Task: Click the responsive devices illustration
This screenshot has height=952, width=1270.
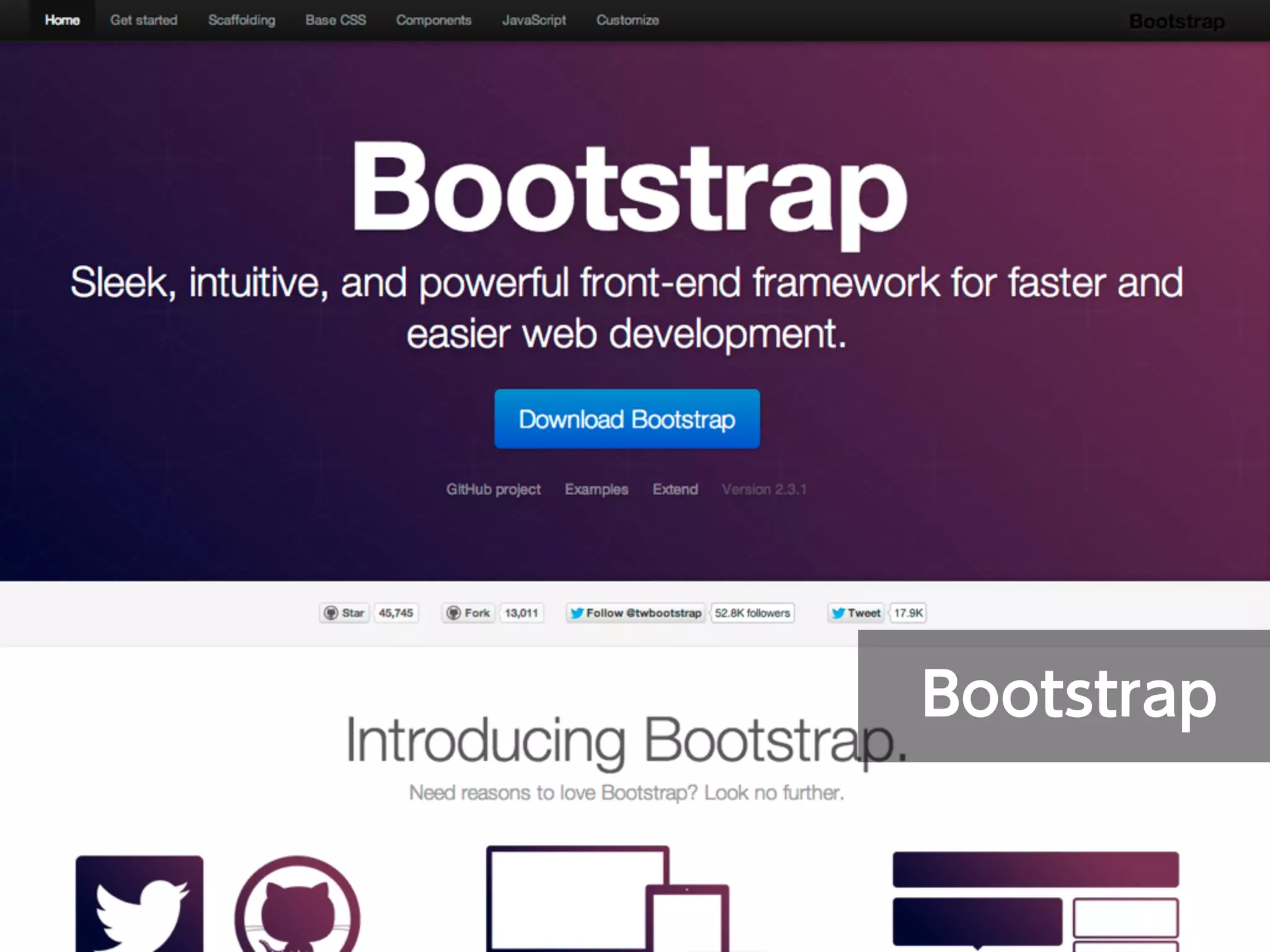Action: [608, 899]
